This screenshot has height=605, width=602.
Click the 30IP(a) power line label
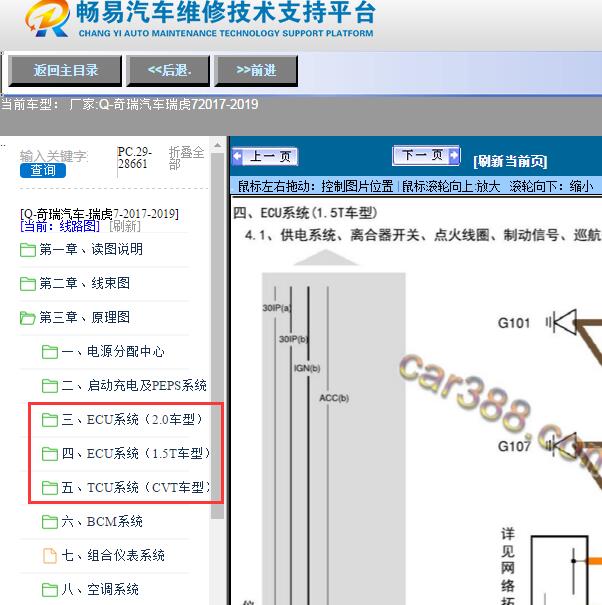277,308
